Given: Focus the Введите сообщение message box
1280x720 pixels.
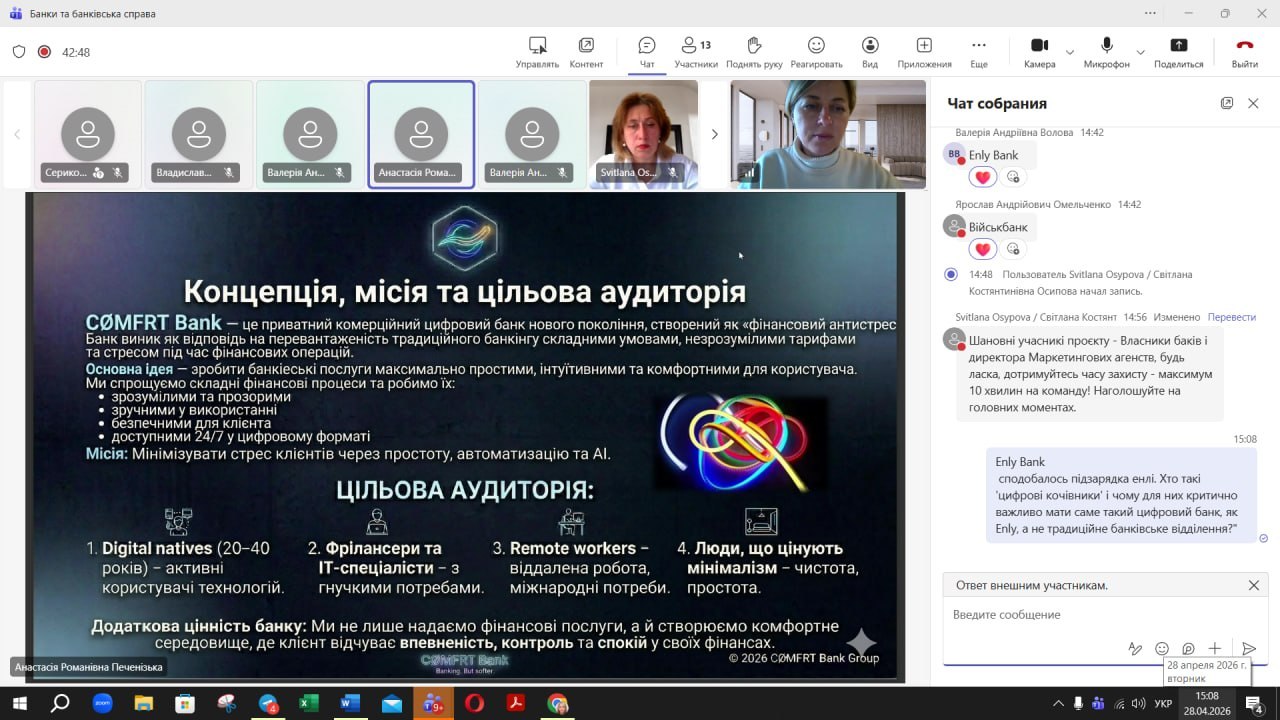Looking at the screenshot, I should tap(1105, 615).
